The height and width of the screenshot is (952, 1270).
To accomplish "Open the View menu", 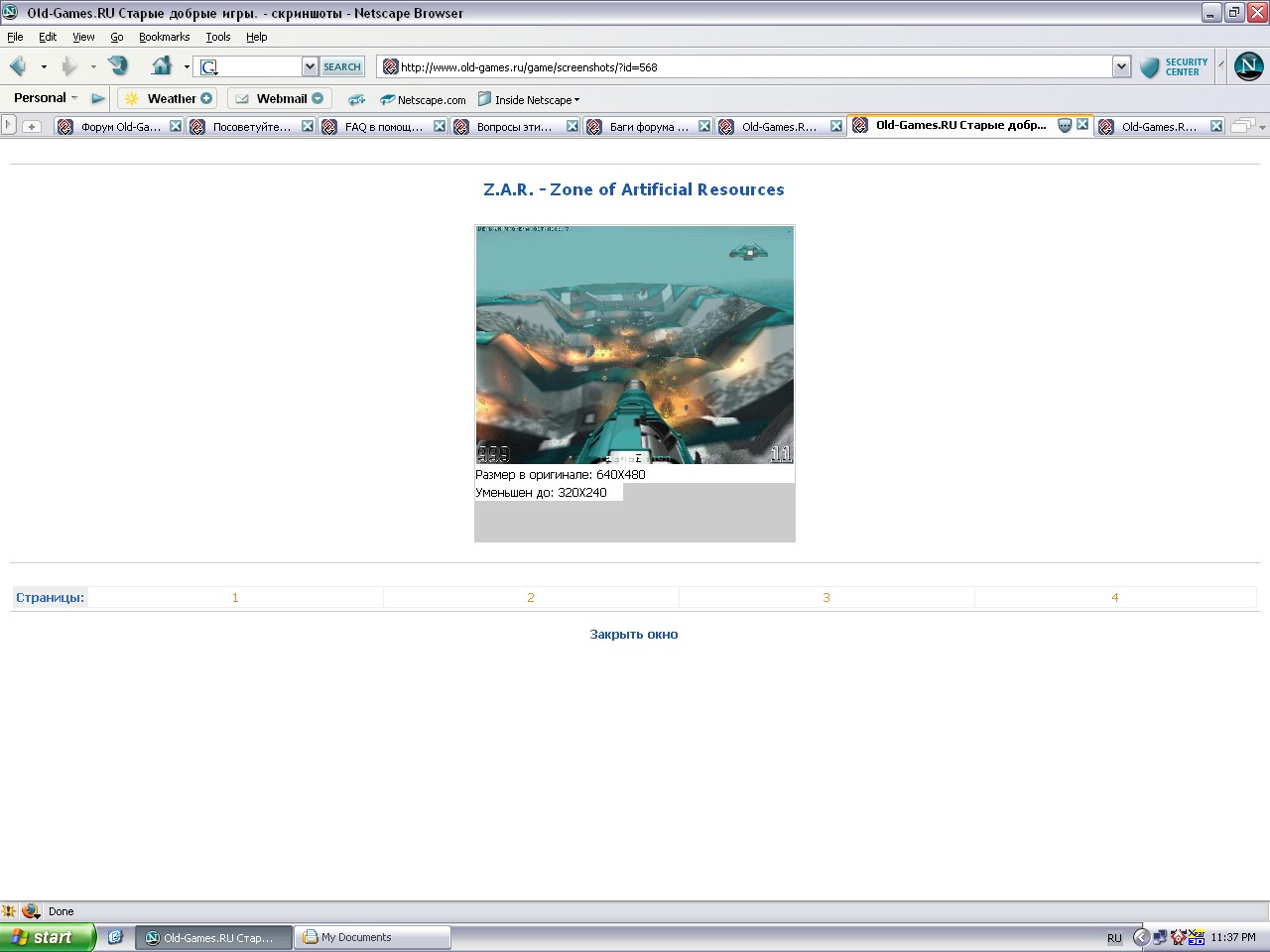I will (x=83, y=37).
